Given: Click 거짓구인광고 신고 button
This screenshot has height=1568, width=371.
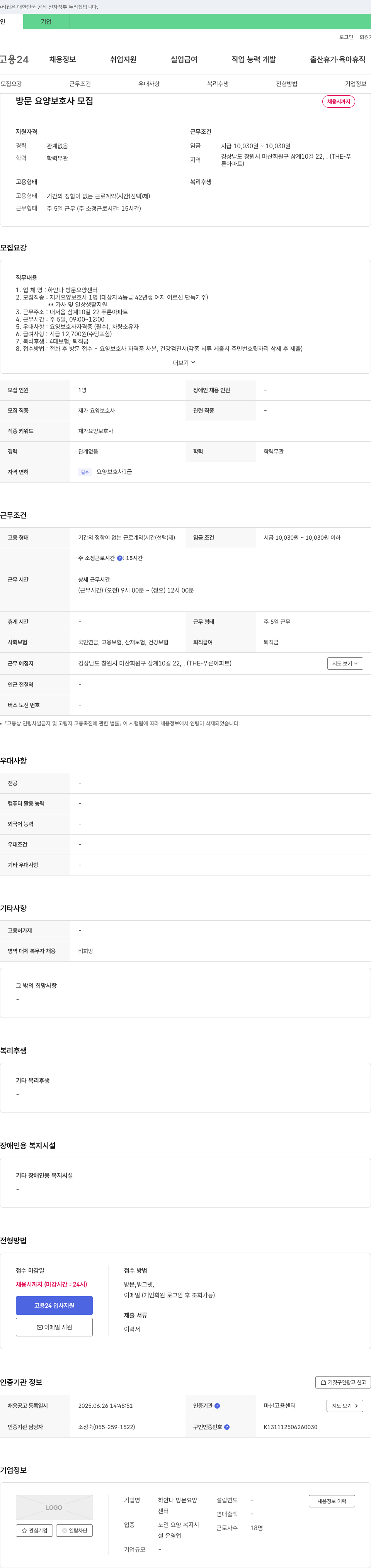Looking at the screenshot, I should coord(343,1382).
